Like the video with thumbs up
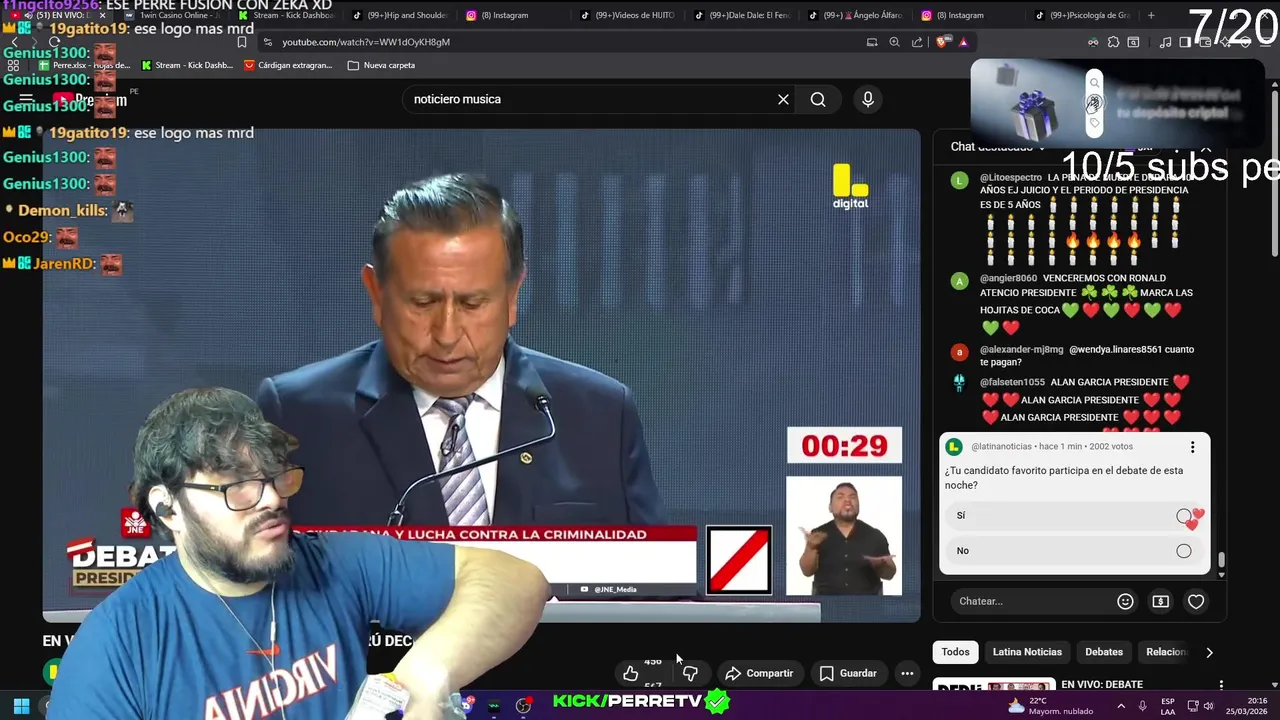Image resolution: width=1280 pixels, height=720 pixels. [630, 673]
